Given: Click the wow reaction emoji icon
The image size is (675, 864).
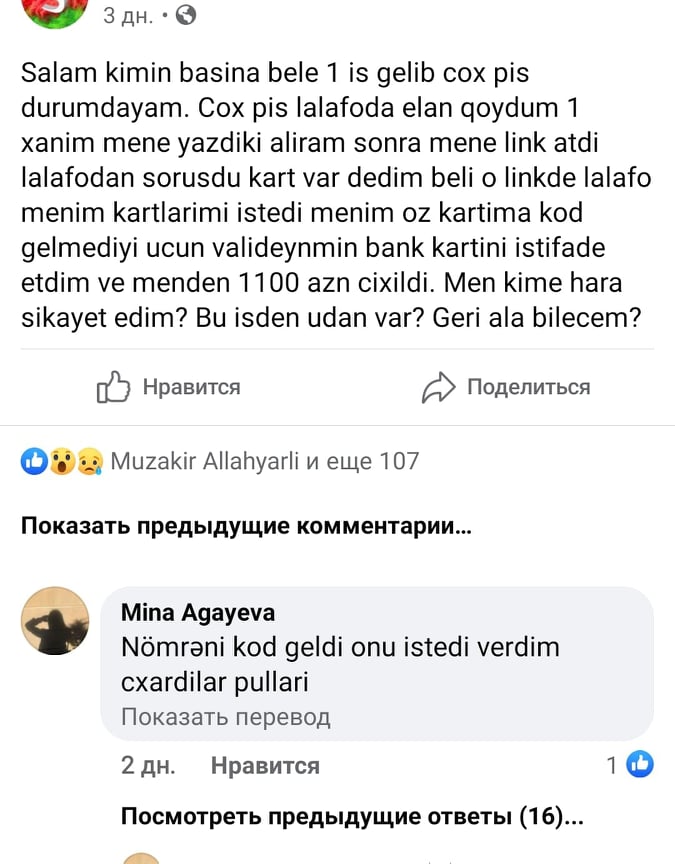Looking at the screenshot, I should [x=62, y=462].
